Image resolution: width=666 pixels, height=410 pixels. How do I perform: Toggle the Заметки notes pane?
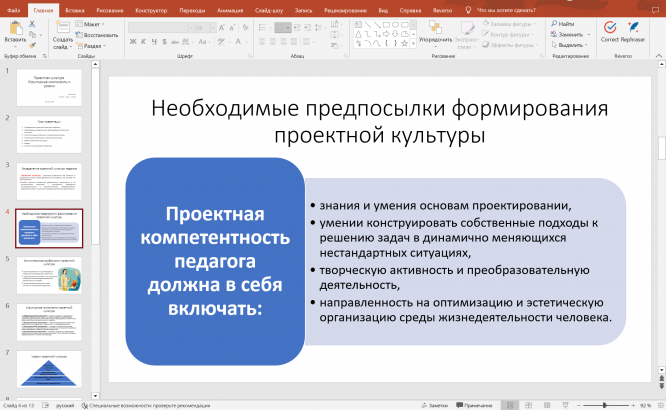(x=435, y=405)
